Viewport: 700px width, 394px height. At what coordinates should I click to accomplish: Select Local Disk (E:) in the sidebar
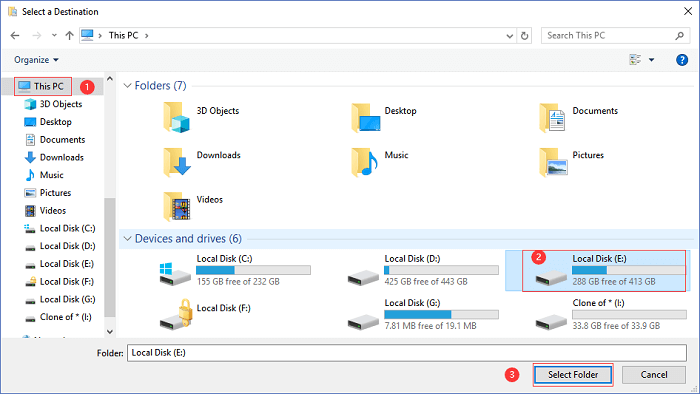tap(59, 264)
